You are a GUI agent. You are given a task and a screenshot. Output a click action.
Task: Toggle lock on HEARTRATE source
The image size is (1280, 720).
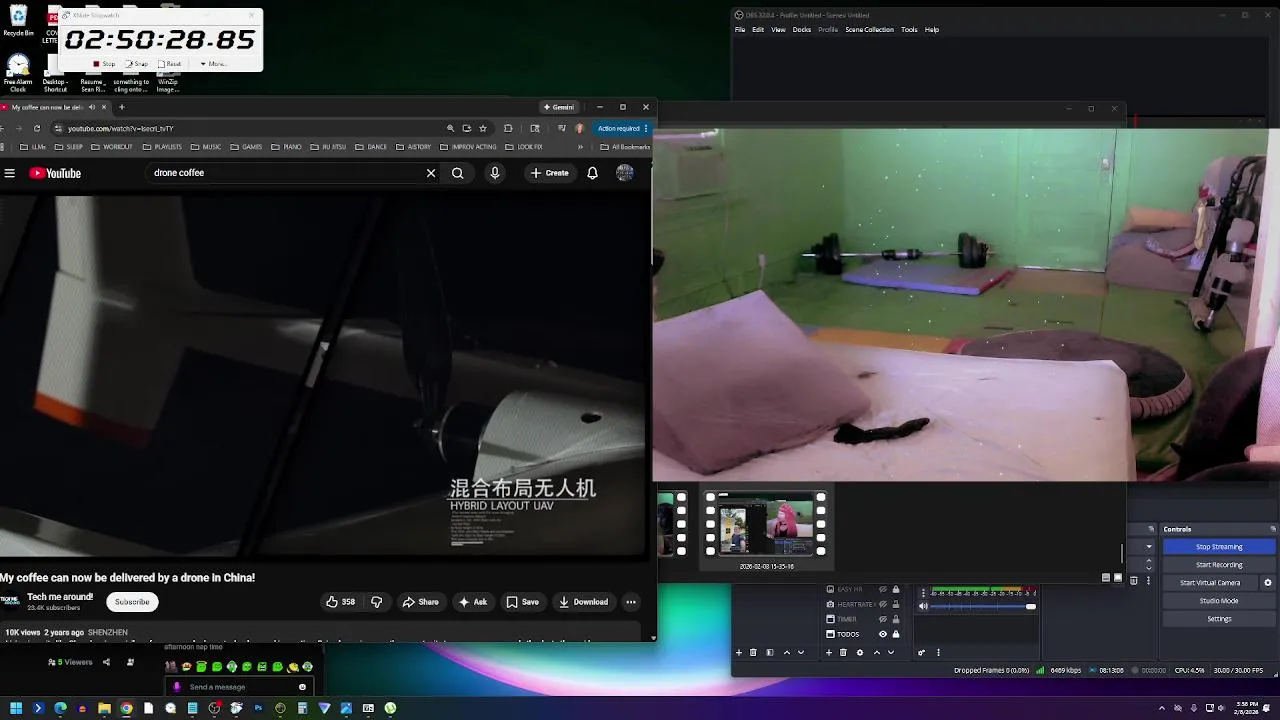(x=896, y=604)
